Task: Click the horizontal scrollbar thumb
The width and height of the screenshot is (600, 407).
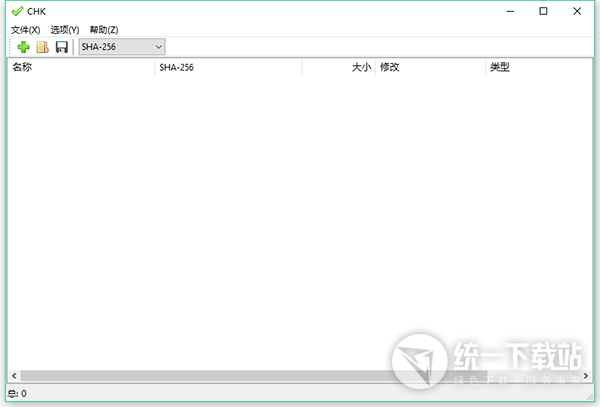Action: [254, 376]
